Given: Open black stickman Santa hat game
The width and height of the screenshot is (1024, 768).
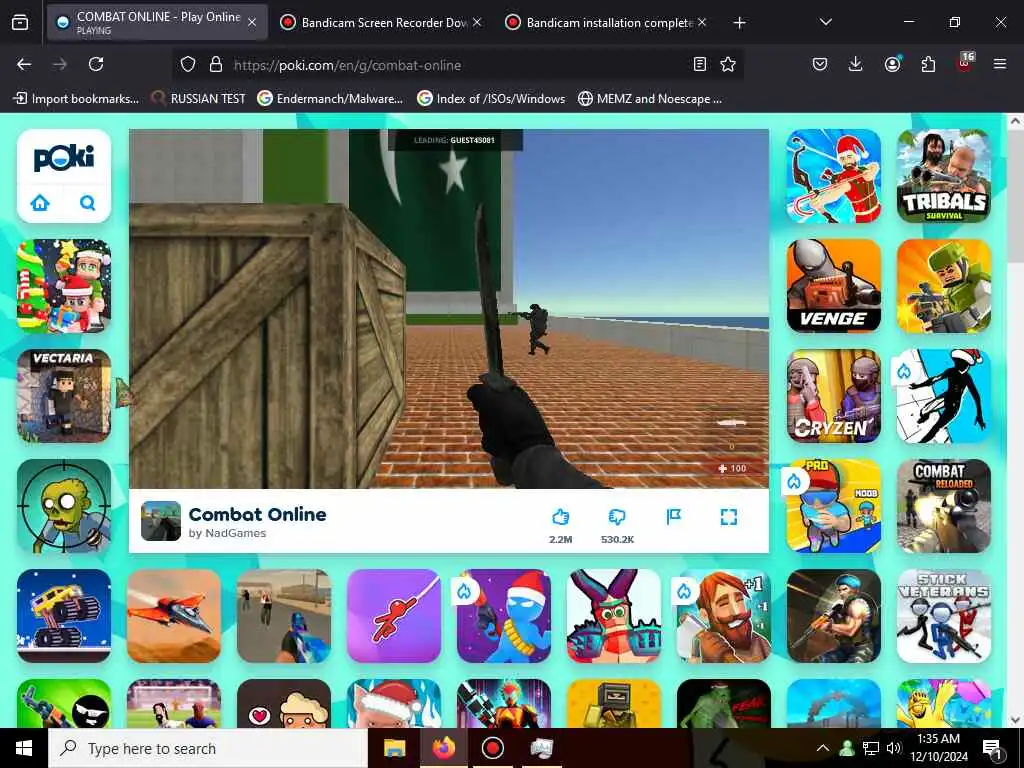Looking at the screenshot, I should coord(944,396).
